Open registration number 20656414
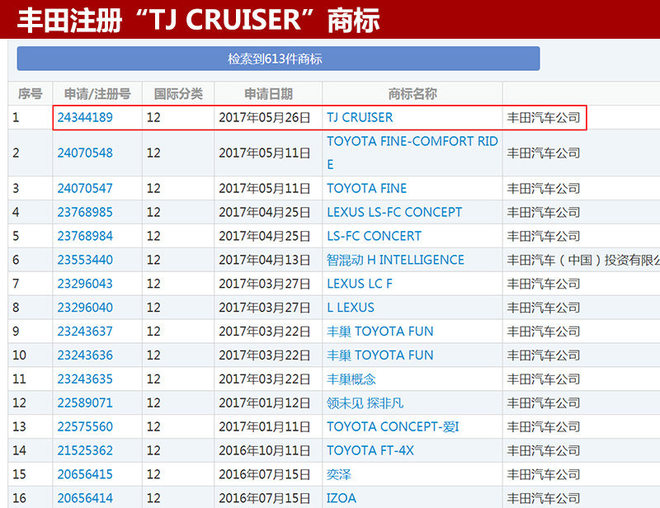 click(x=85, y=498)
